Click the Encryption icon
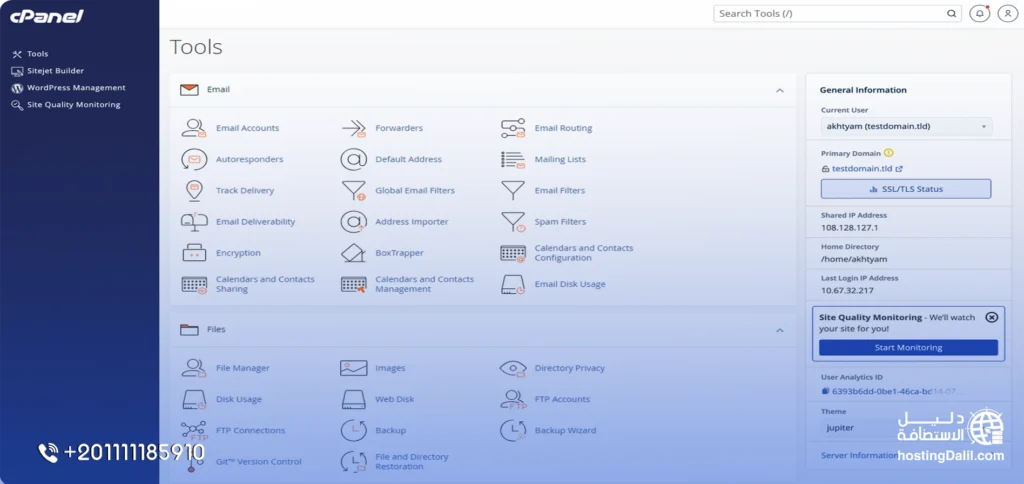1024x484 pixels. [194, 253]
